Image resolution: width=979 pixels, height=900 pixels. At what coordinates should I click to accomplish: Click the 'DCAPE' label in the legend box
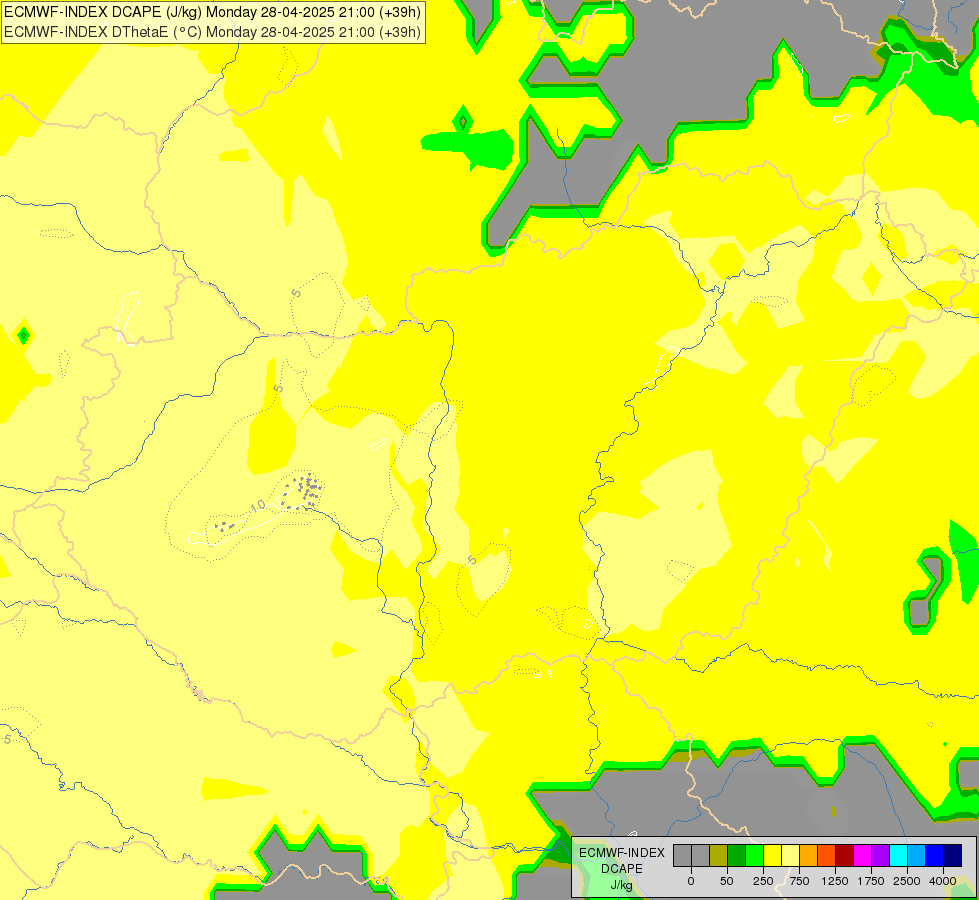(622, 869)
